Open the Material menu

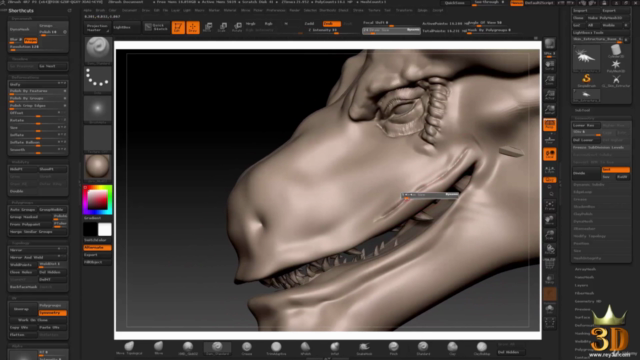pos(230,10)
